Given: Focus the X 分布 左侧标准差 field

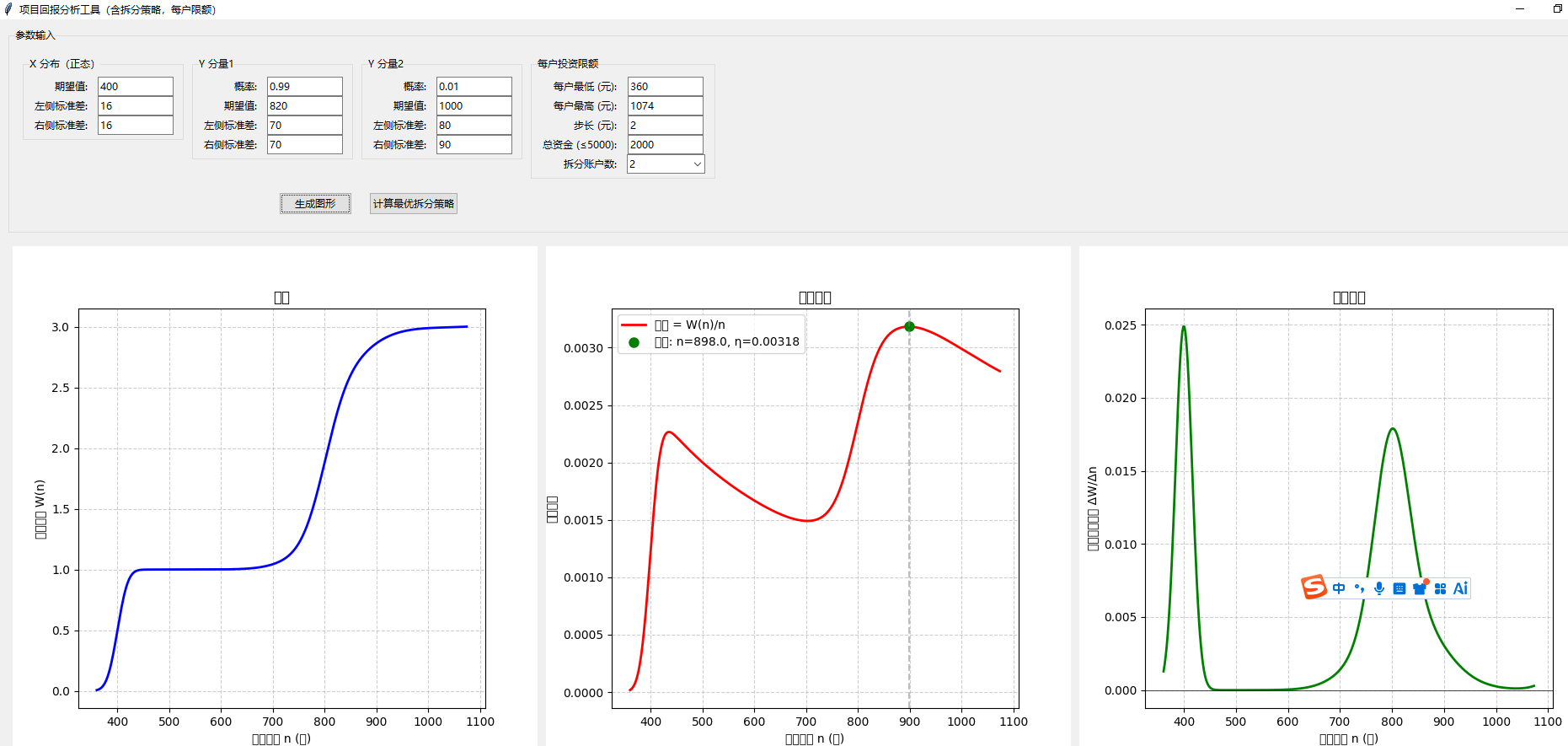Looking at the screenshot, I should pyautogui.click(x=136, y=106).
